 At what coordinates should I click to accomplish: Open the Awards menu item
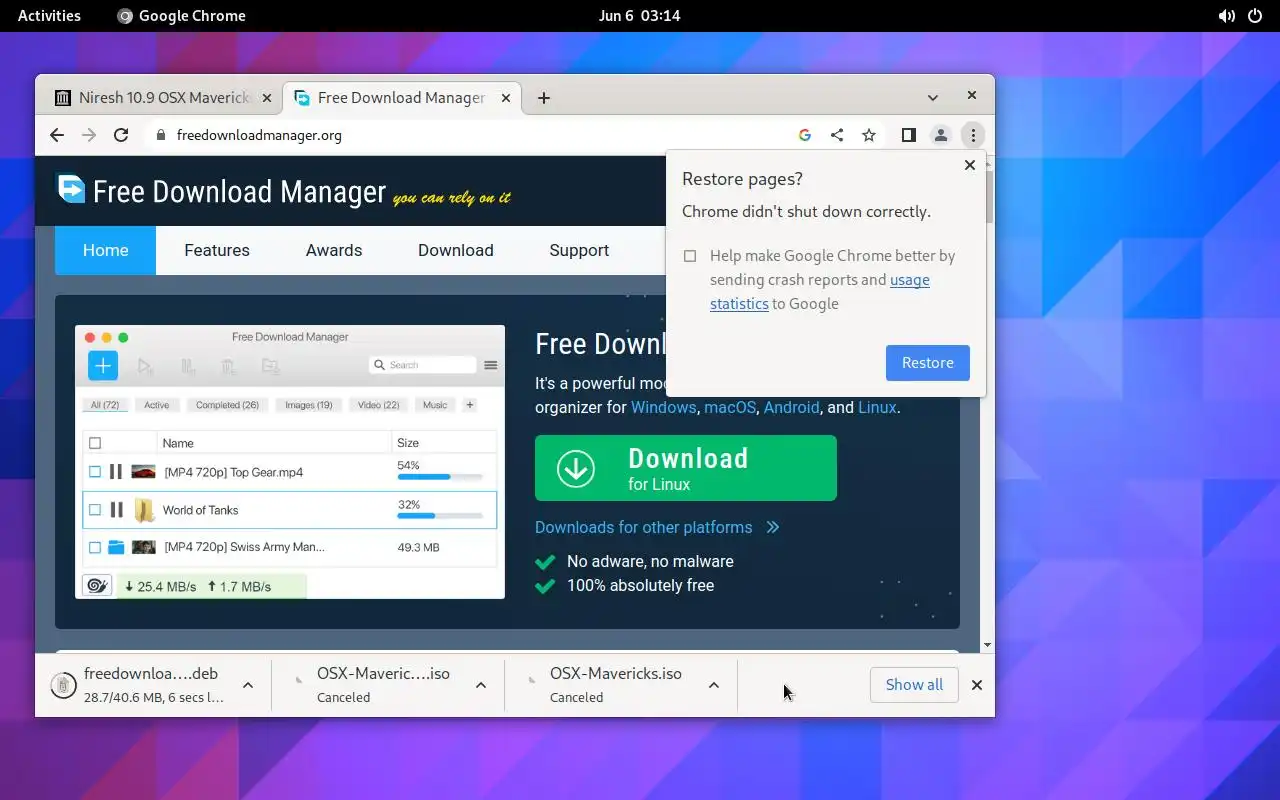click(334, 250)
